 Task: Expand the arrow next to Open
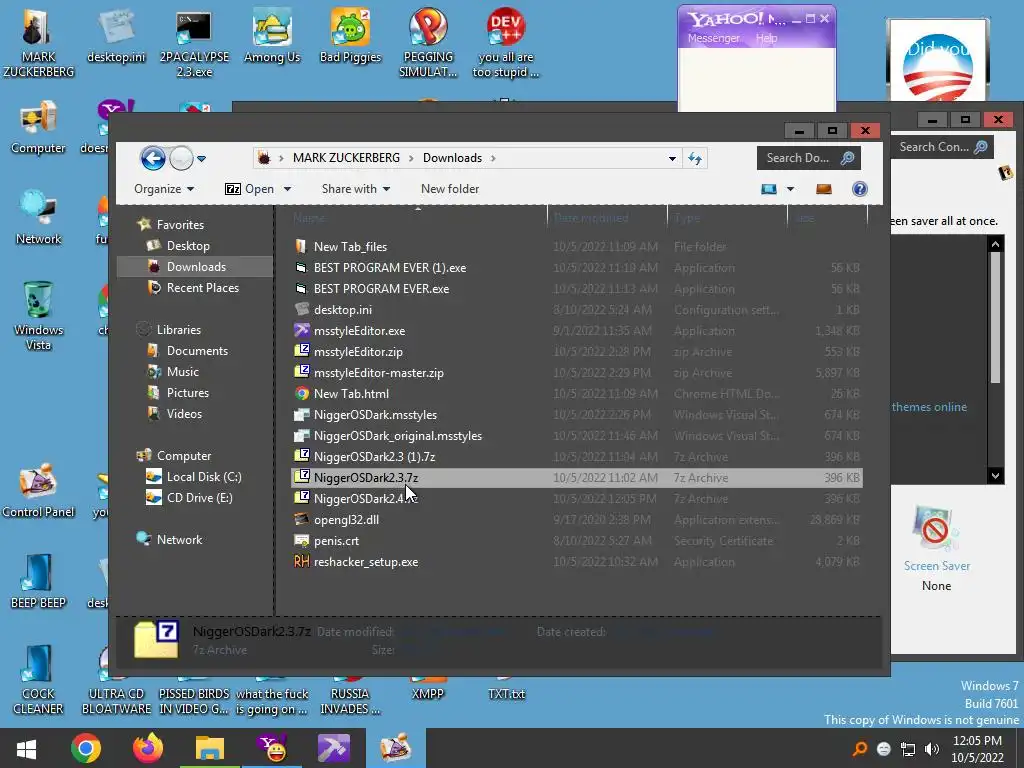pyautogui.click(x=287, y=189)
